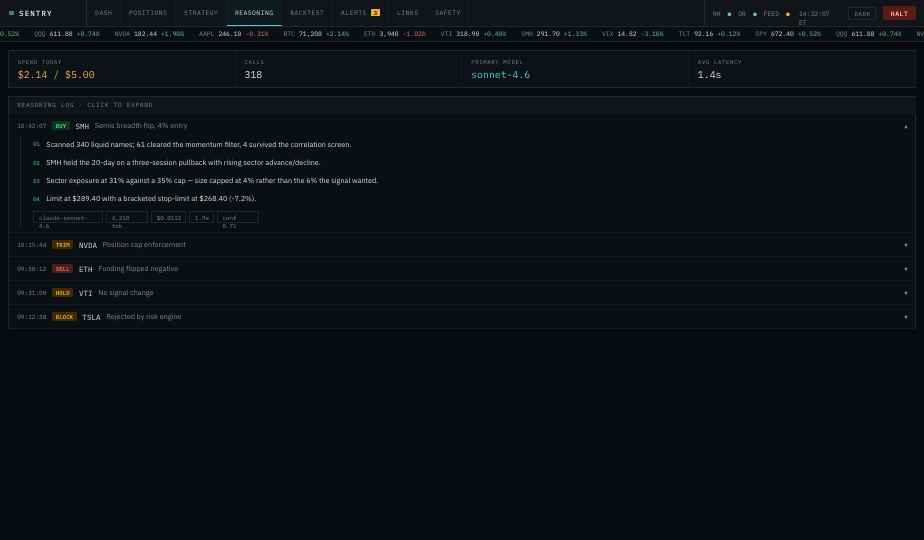The height and width of the screenshot is (540, 924).
Task: Open the ALERTS tab
Action: (x=360, y=12)
